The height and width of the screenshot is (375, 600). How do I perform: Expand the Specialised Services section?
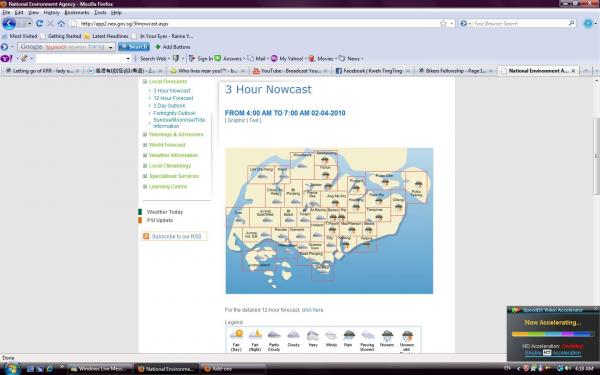pyautogui.click(x=145, y=176)
